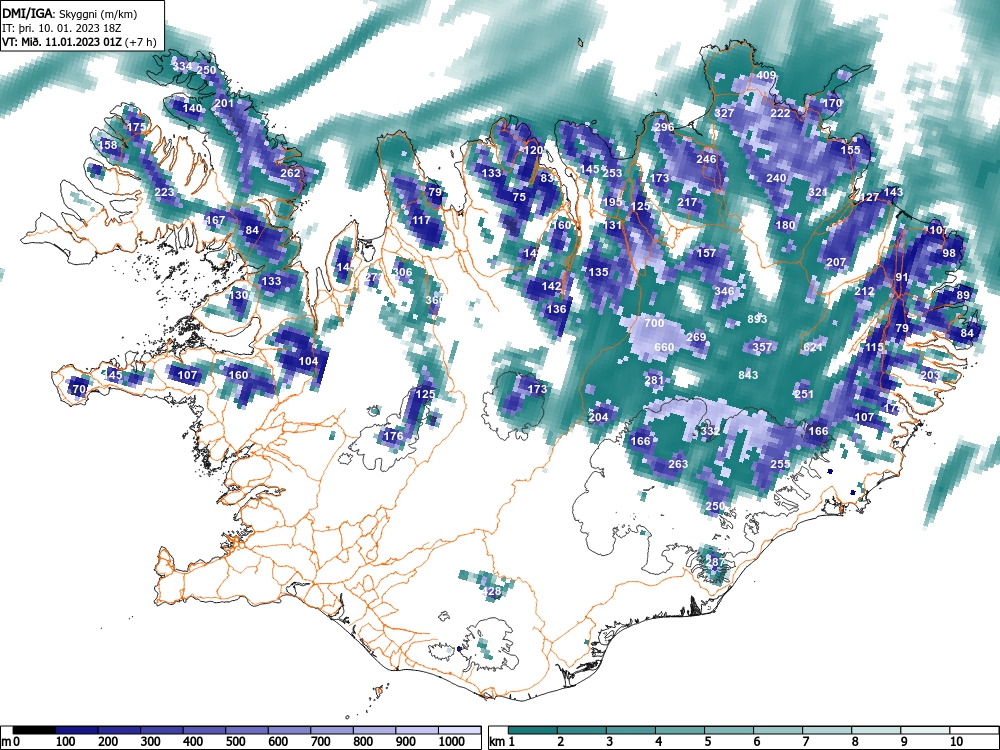Click the dark teal 1–2 km legend swatch
Image resolution: width=1000 pixels, height=750 pixels.
(x=533, y=730)
